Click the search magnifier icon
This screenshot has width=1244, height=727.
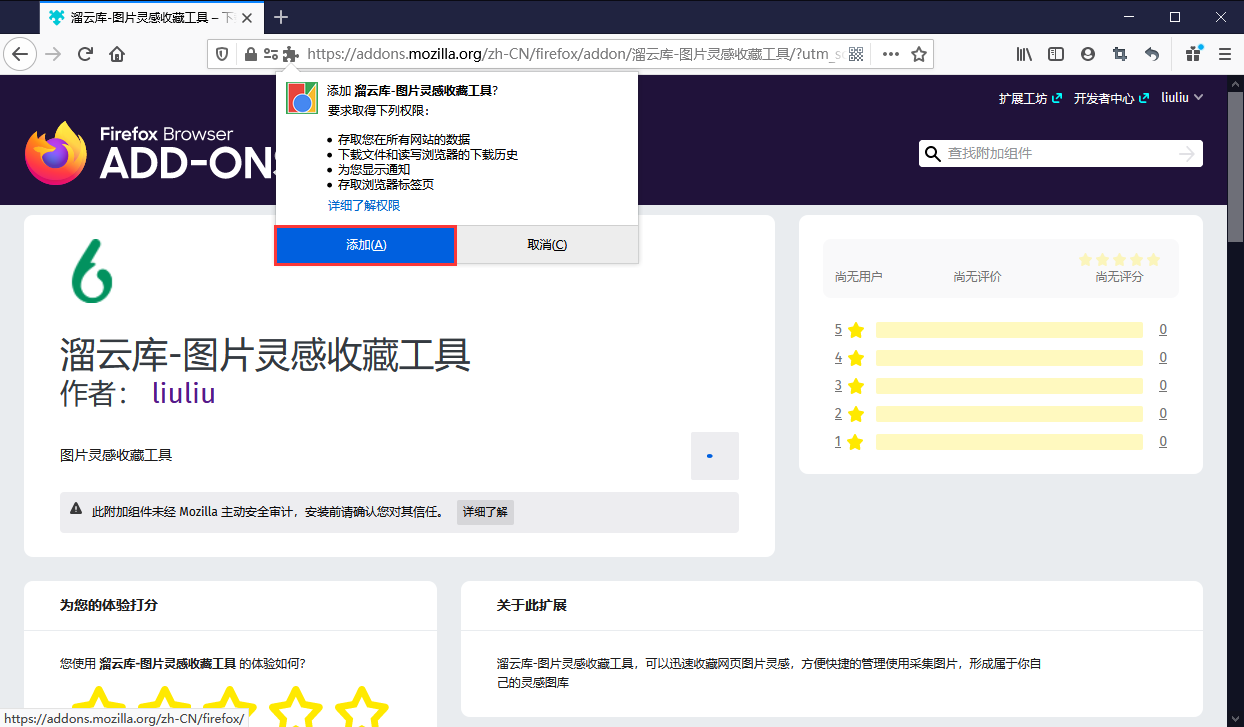point(933,153)
